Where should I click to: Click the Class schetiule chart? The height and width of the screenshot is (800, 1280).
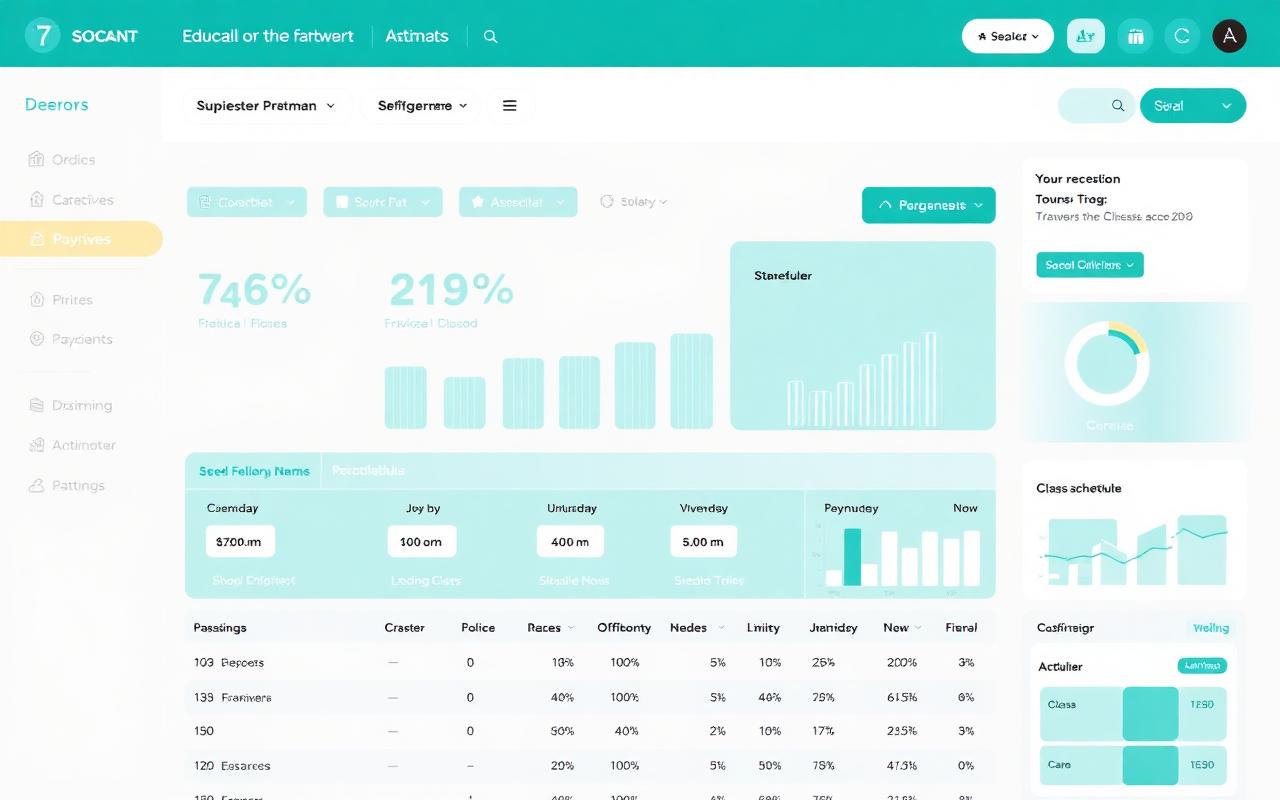pyautogui.click(x=1134, y=551)
